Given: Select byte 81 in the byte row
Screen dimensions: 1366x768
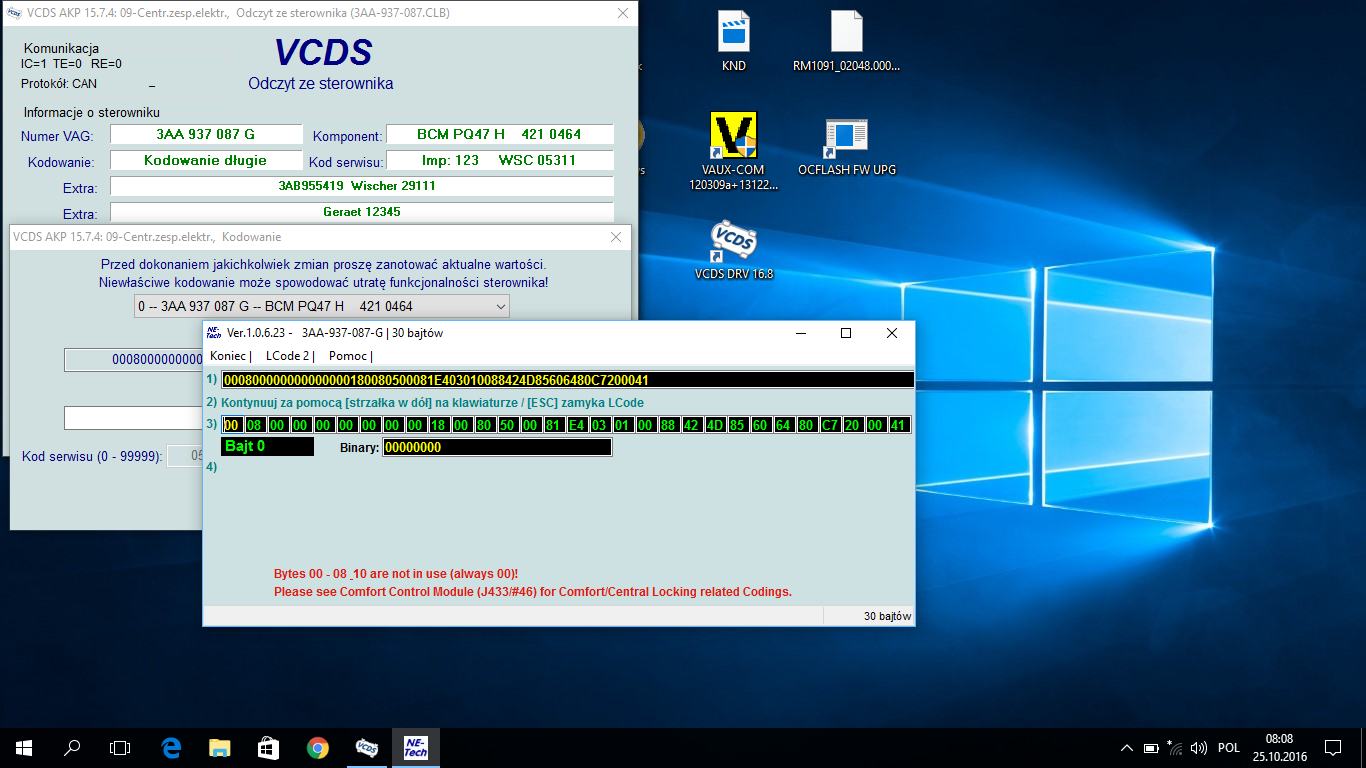Looking at the screenshot, I should [553, 425].
